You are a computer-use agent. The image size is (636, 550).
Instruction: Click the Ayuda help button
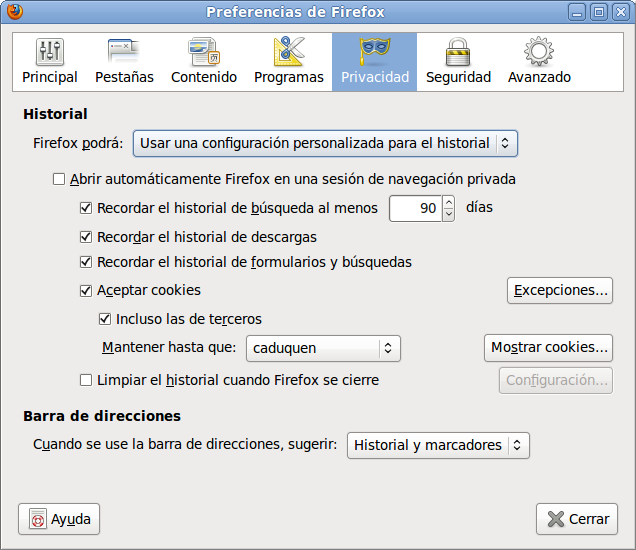click(x=59, y=519)
